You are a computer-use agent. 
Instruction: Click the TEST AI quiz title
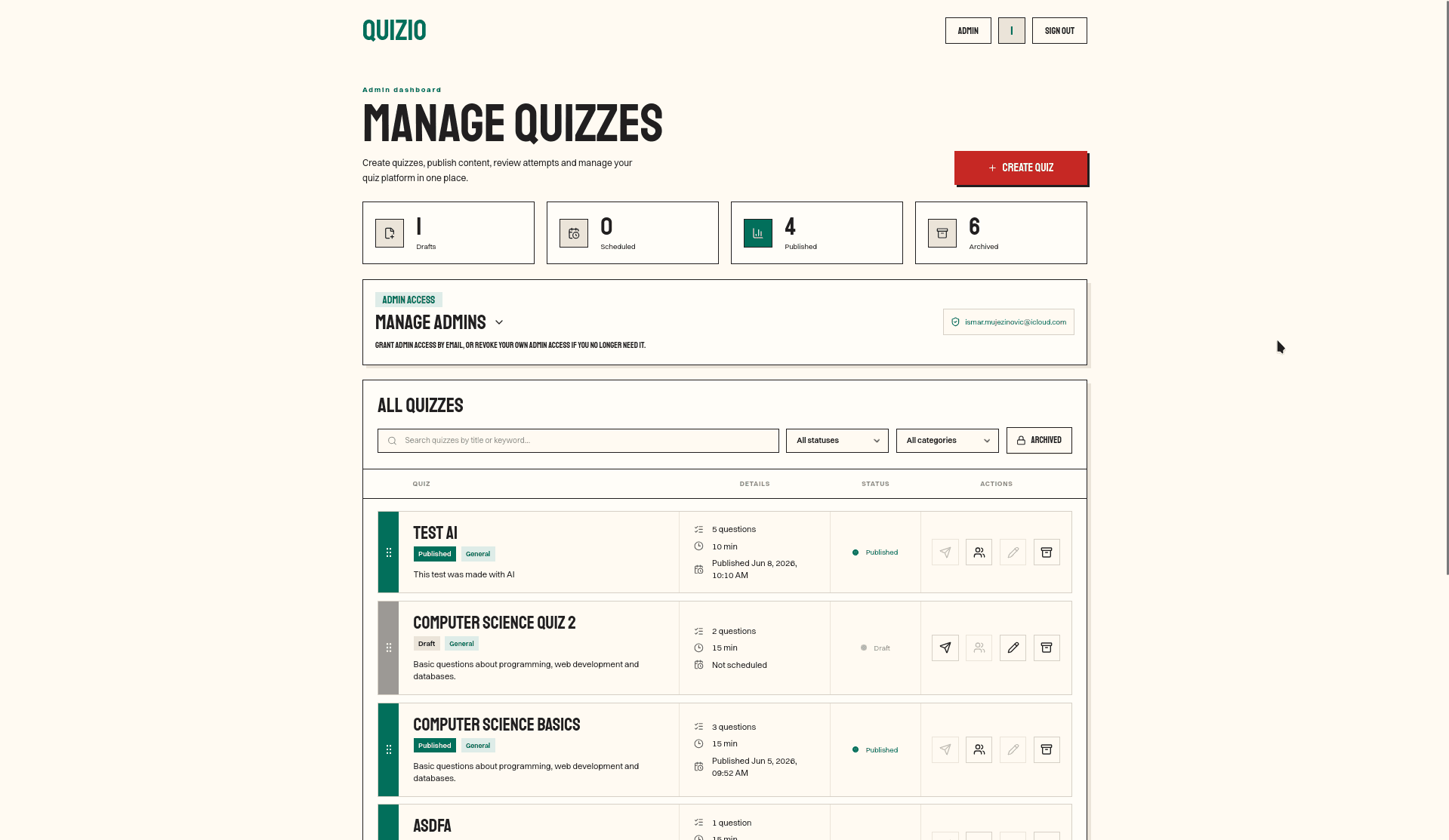tap(435, 533)
